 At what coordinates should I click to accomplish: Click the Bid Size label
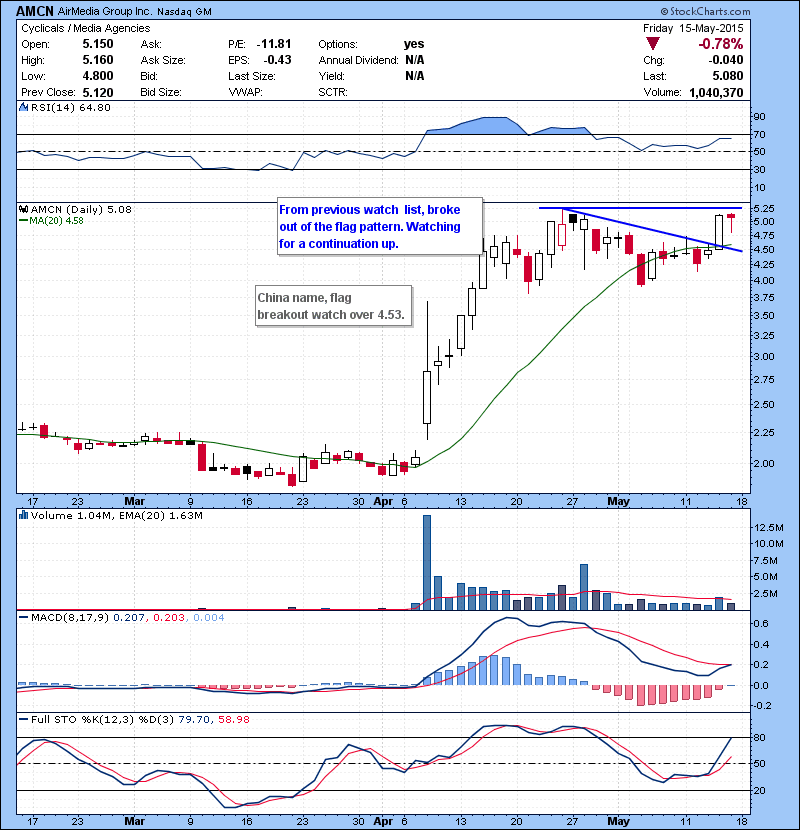[161, 92]
